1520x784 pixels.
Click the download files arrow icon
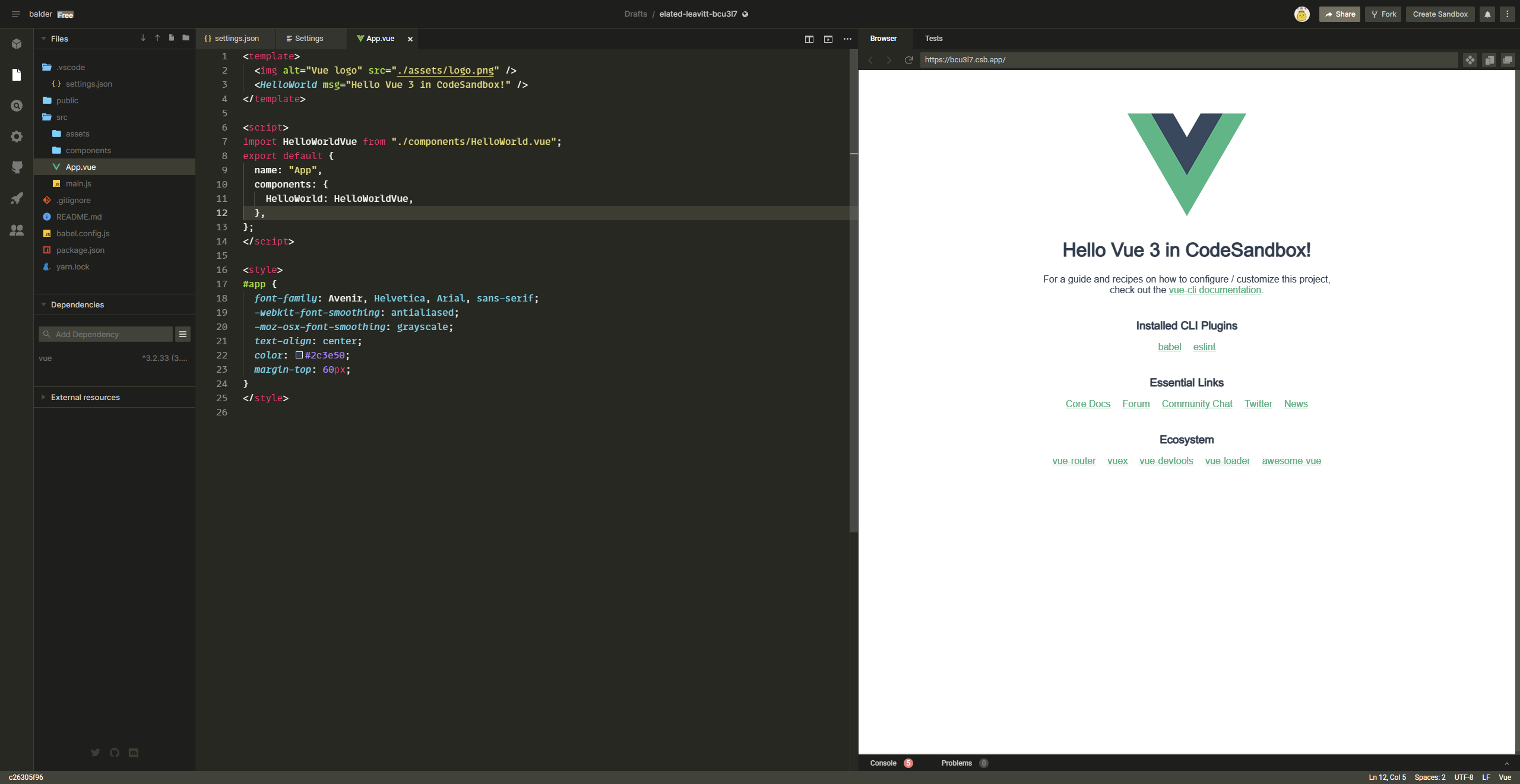(x=143, y=38)
